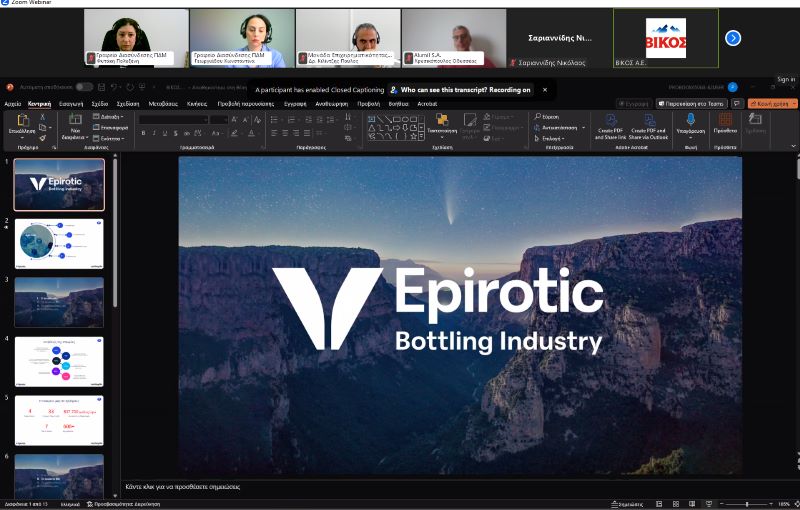
Task: Click the Paste (Επικόλληση) clipboard icon
Action: (x=22, y=121)
